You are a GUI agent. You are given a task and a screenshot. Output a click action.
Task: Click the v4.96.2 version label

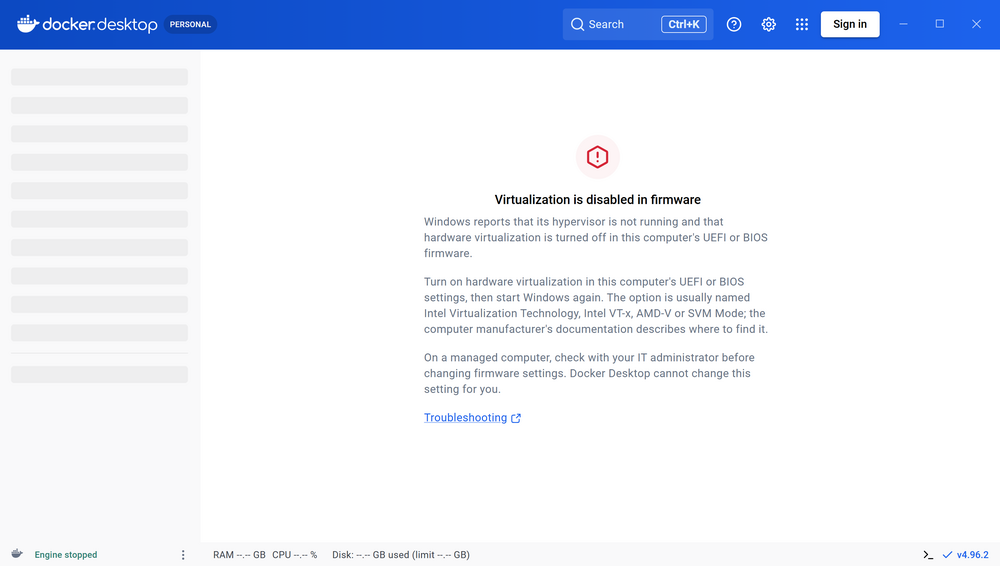click(x=973, y=555)
